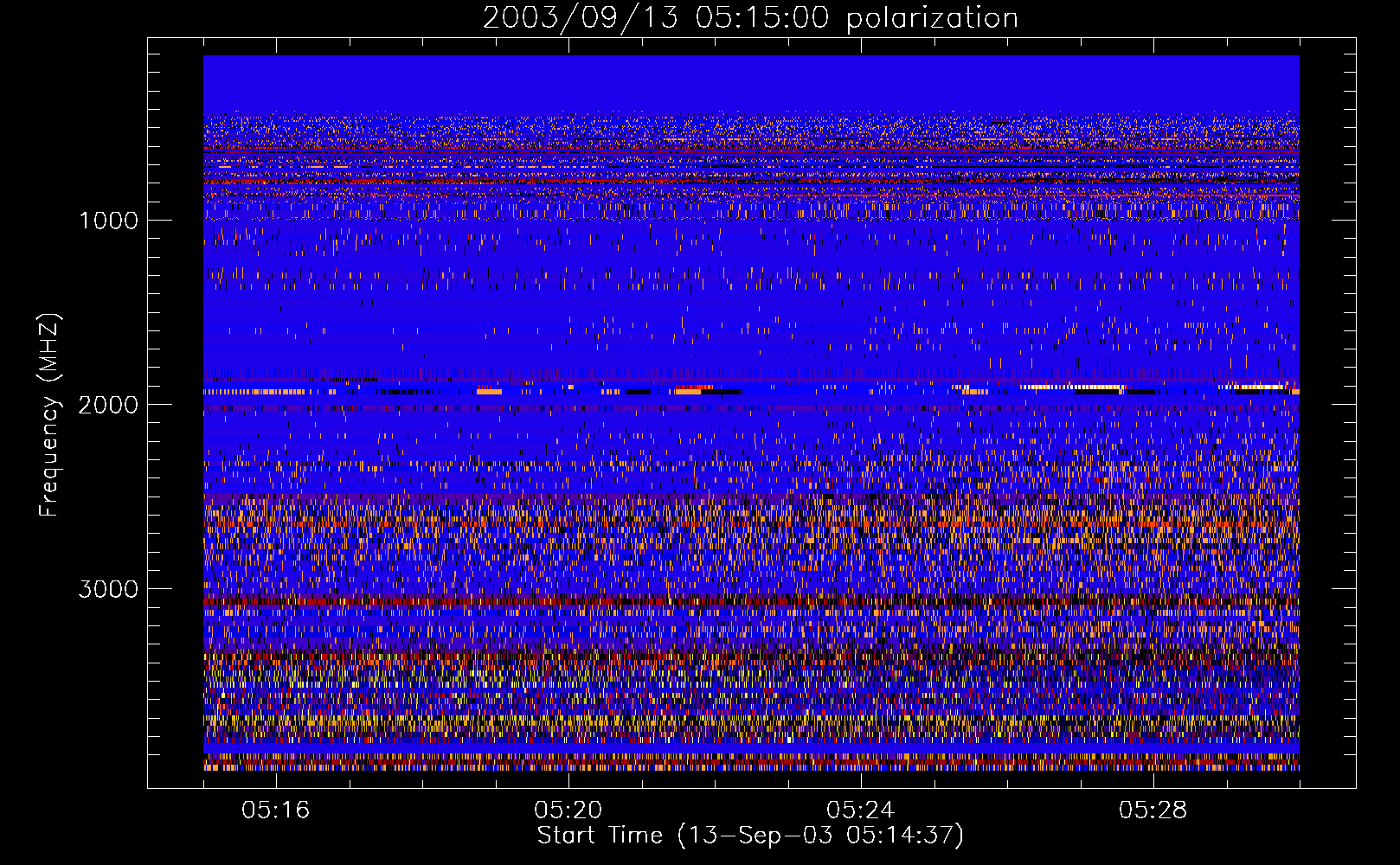Image resolution: width=1400 pixels, height=865 pixels.
Task: Click the 05:16 time tick label
Action: tap(276, 811)
